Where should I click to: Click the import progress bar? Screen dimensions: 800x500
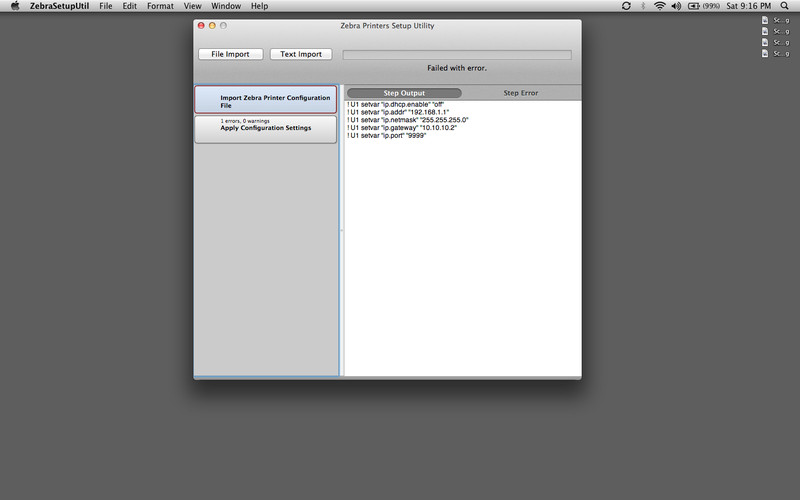(x=457, y=55)
